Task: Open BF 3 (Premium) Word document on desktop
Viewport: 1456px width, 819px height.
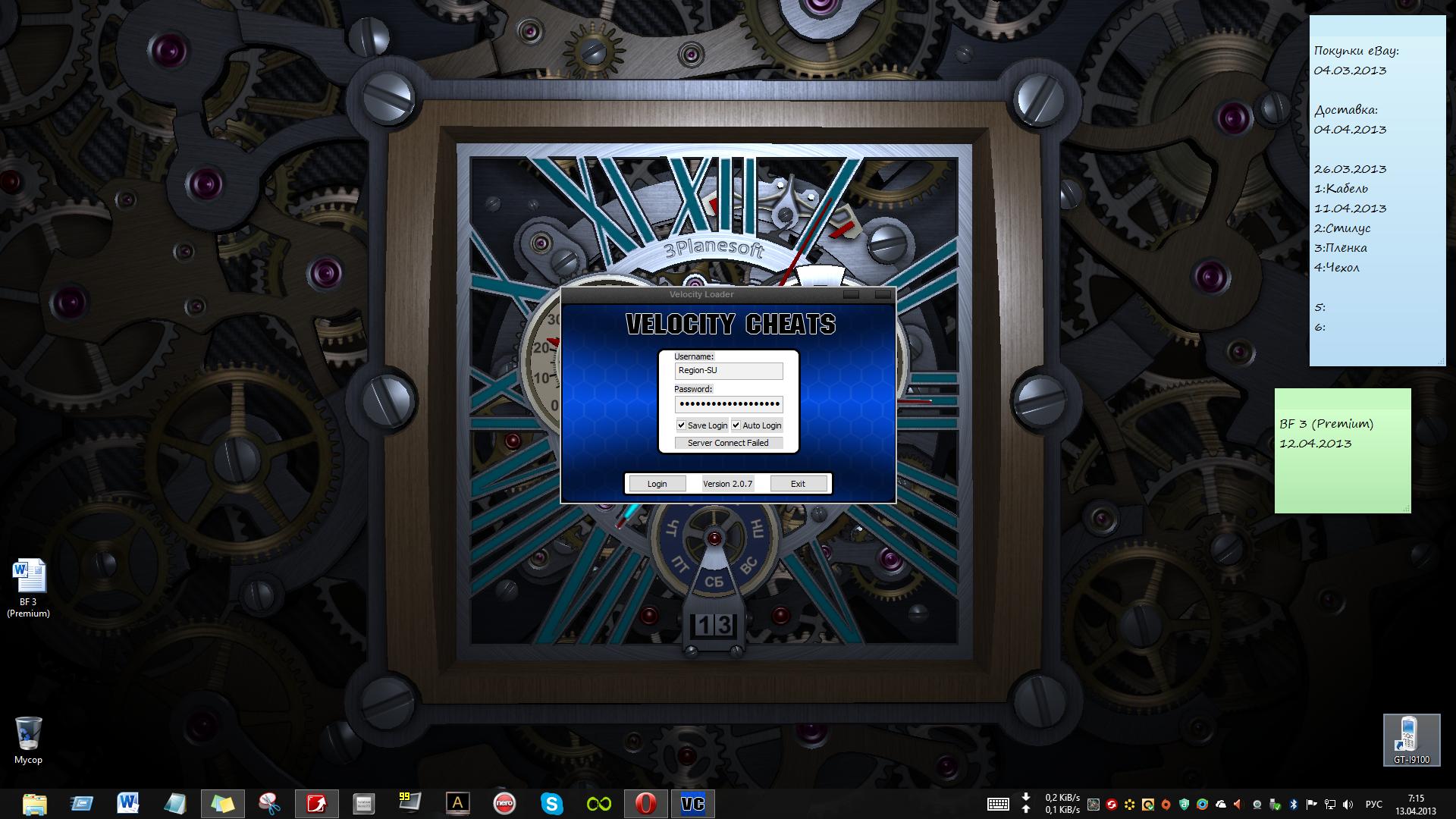Action: pyautogui.click(x=29, y=588)
